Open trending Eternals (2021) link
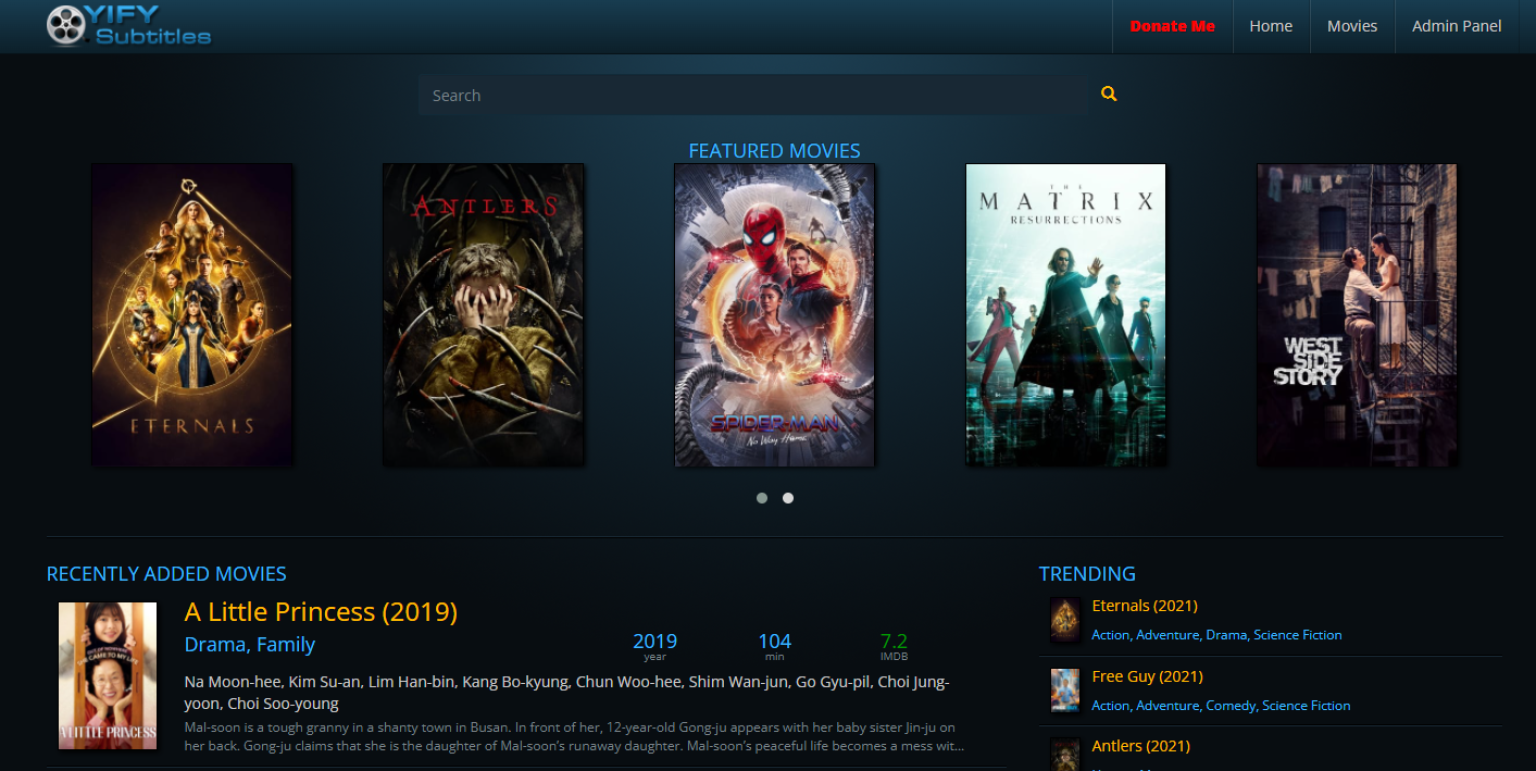Screen dimensions: 1536x771 click(x=1145, y=606)
